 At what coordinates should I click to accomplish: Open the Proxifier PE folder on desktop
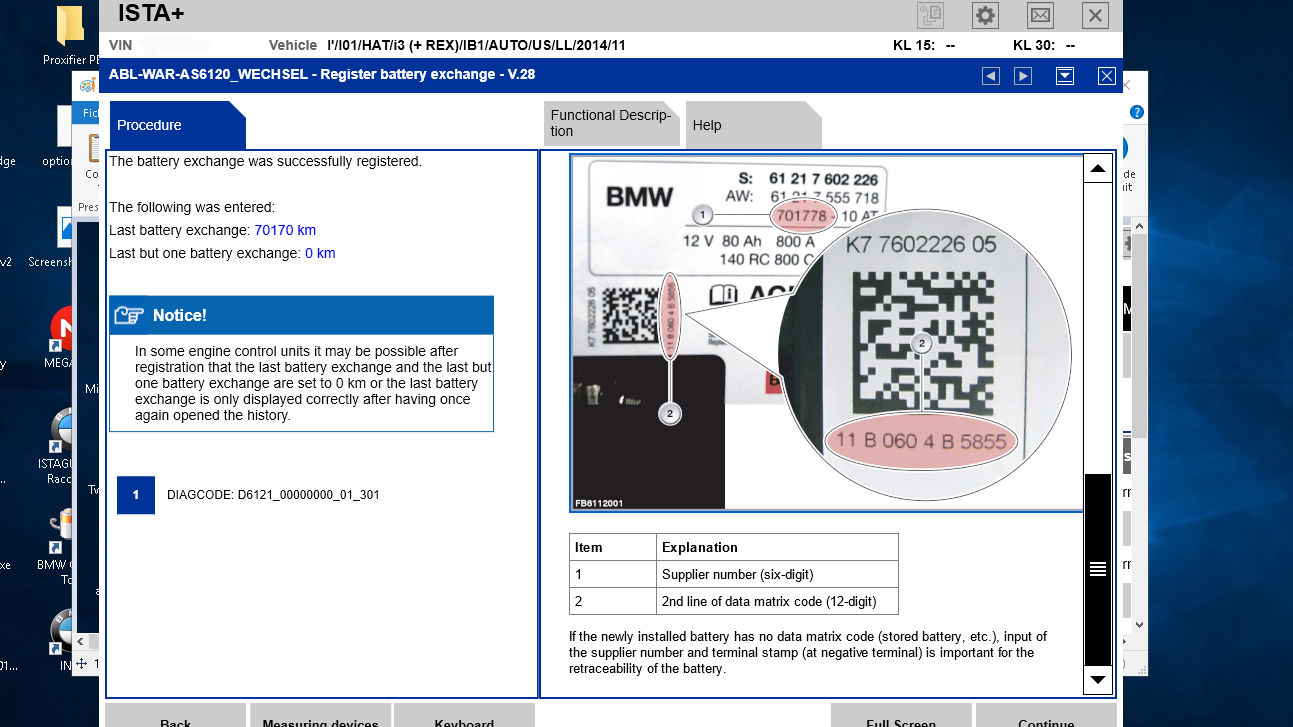tap(70, 36)
